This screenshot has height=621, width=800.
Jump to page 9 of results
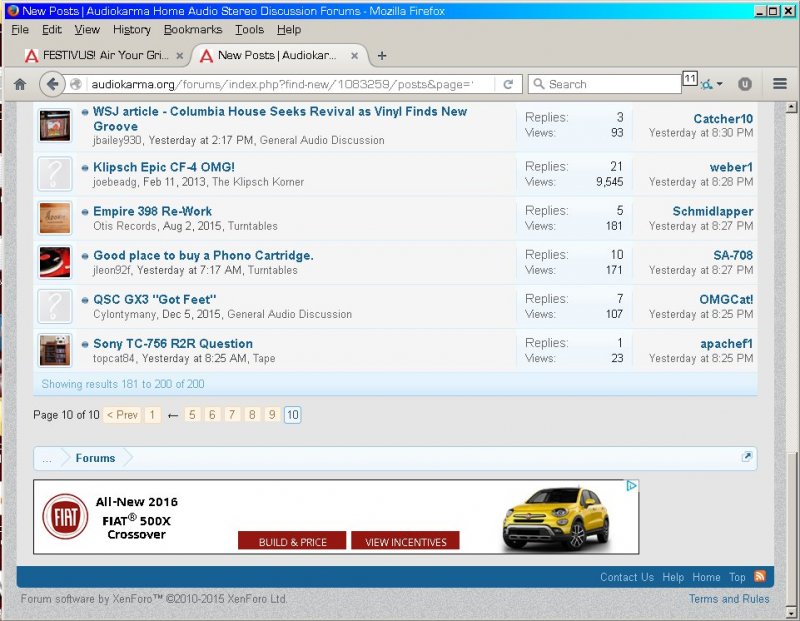pos(272,415)
